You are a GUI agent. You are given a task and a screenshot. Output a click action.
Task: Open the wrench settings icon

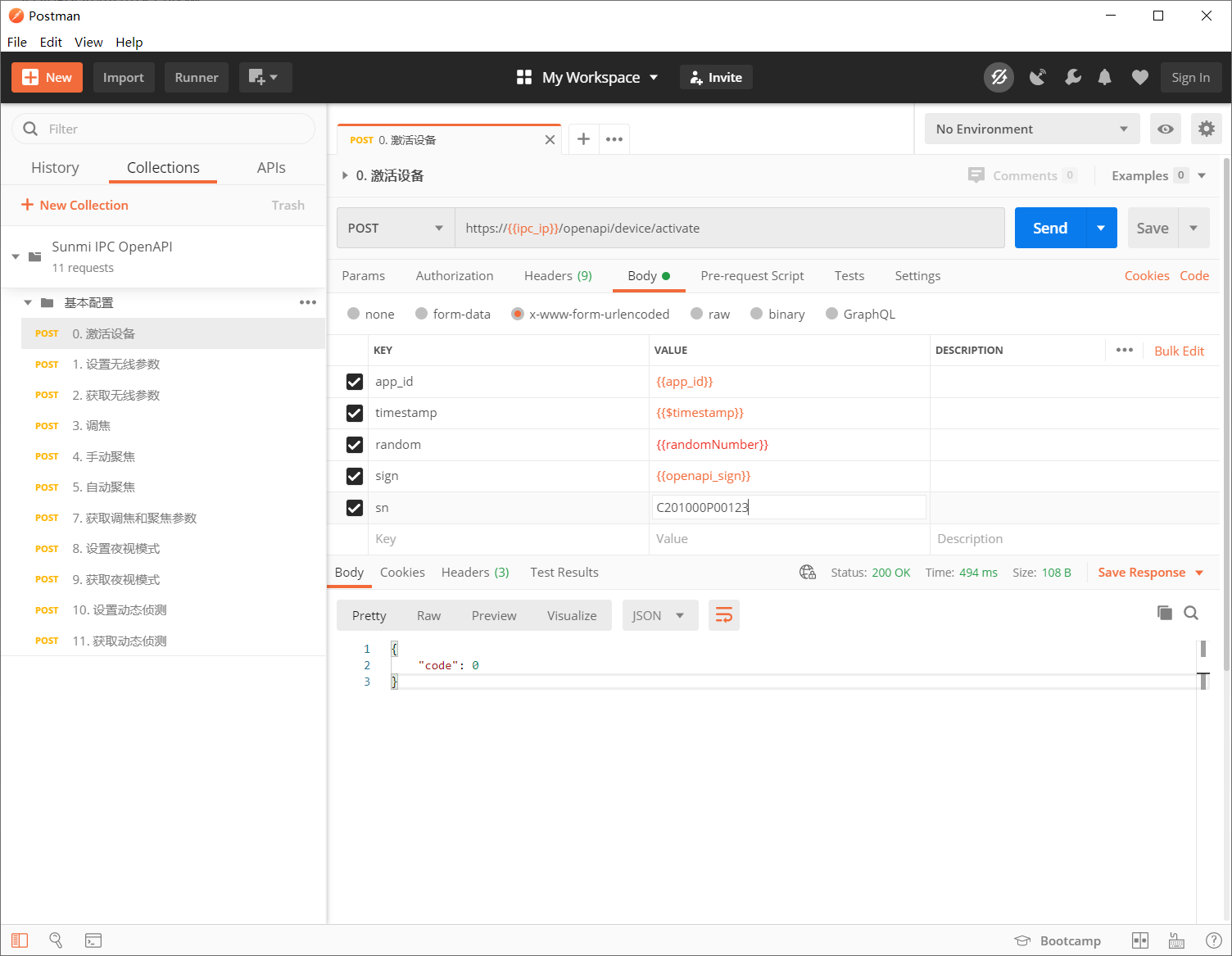pyautogui.click(x=1072, y=77)
